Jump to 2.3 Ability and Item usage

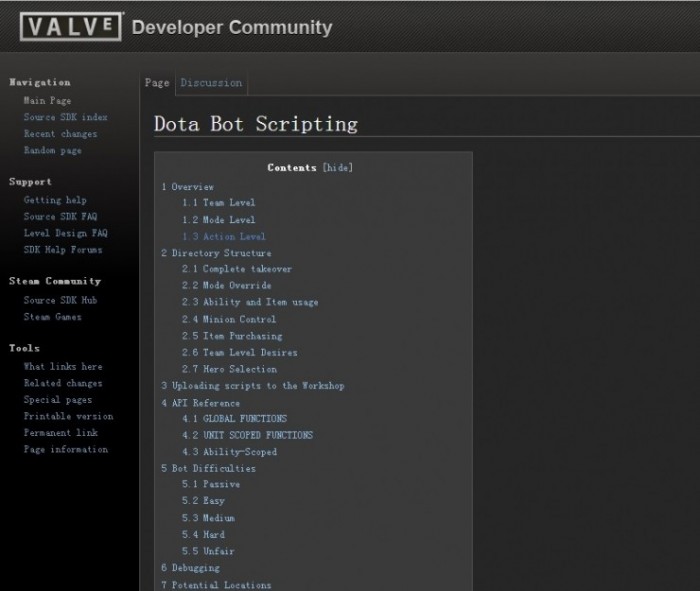pos(250,302)
